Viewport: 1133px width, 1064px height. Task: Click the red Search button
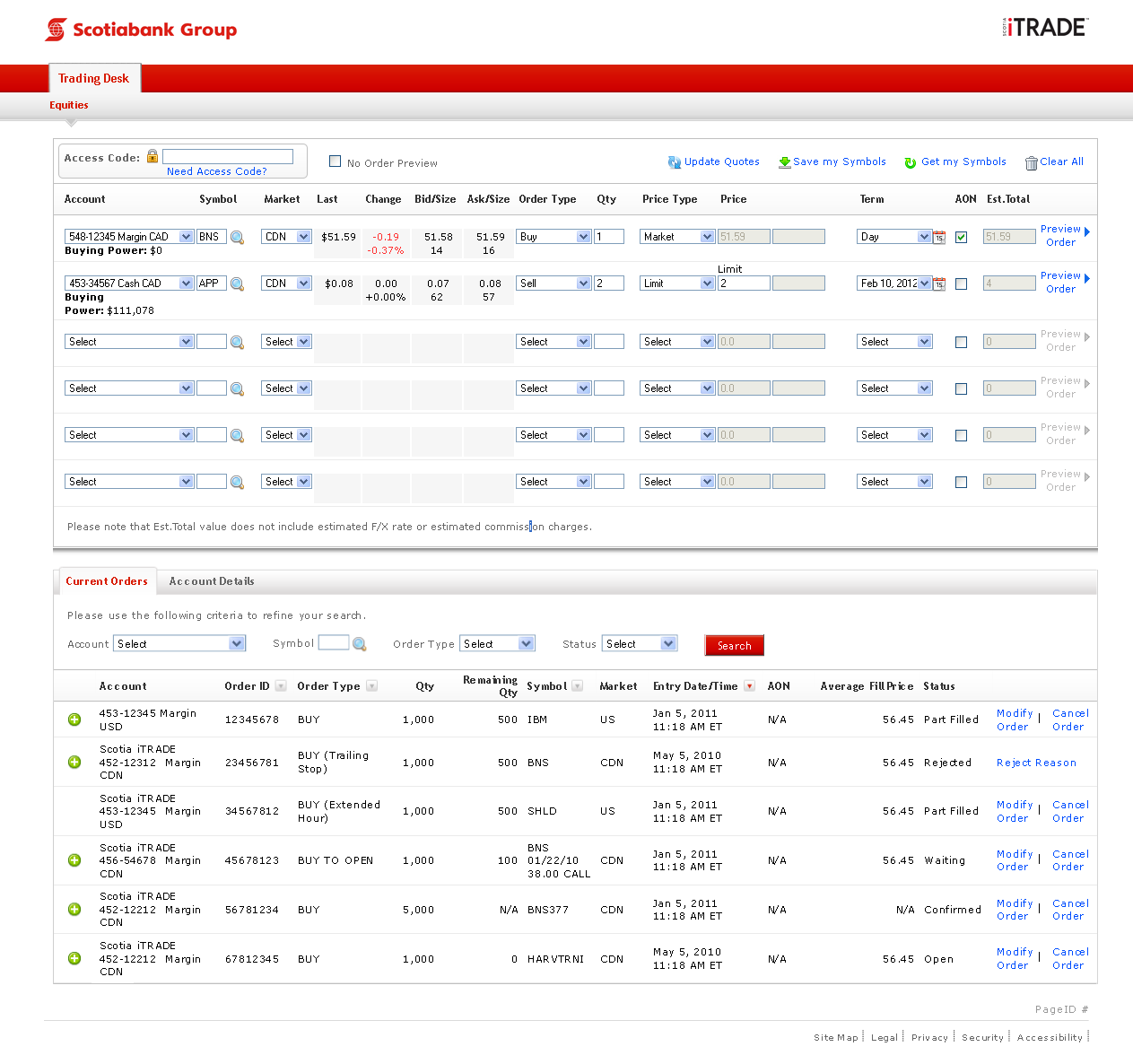click(x=734, y=646)
